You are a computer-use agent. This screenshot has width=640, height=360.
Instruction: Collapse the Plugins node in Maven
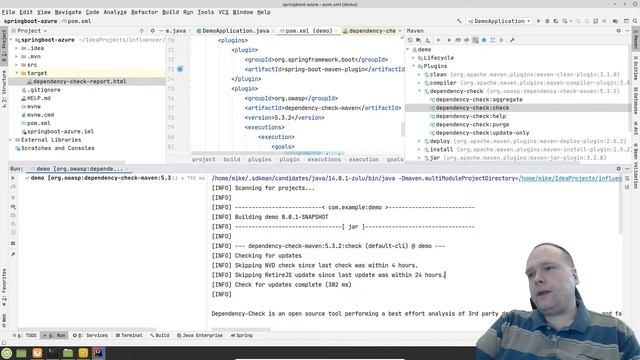(x=413, y=66)
